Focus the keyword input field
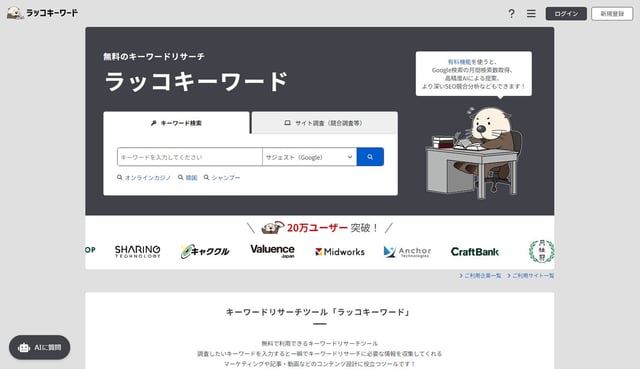The height and width of the screenshot is (369, 640). 189,157
